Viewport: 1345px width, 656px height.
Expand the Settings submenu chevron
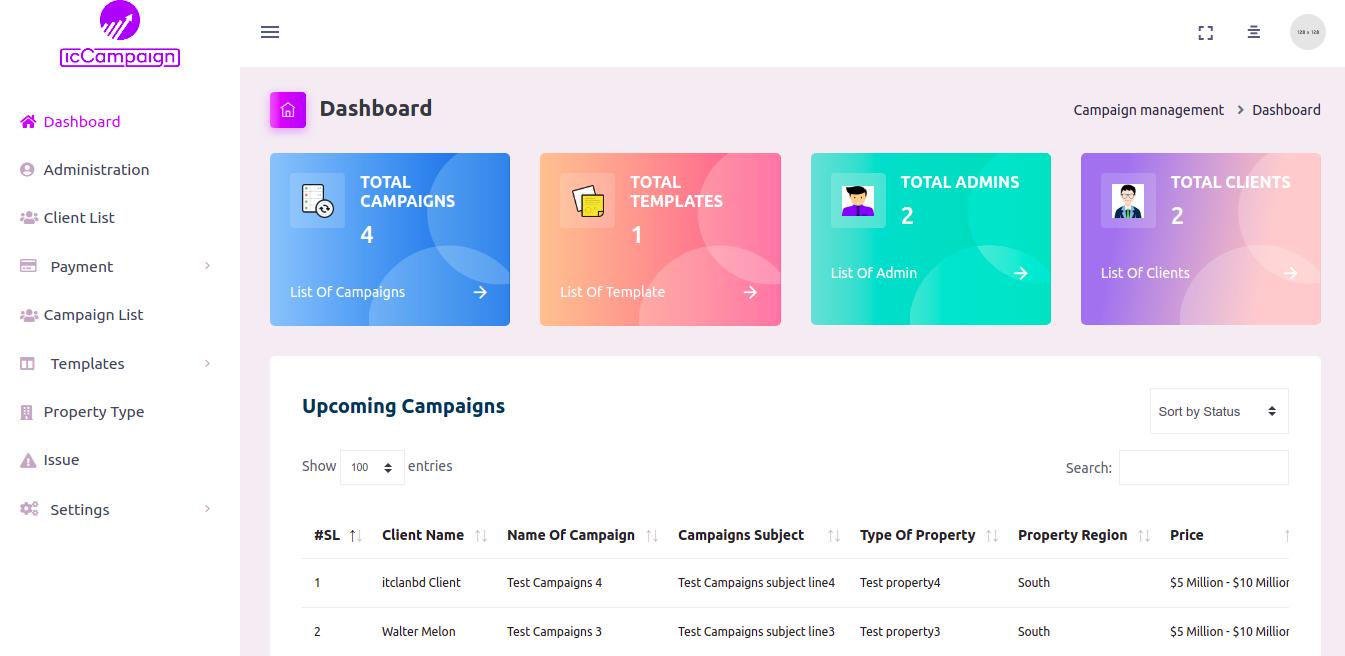tap(207, 509)
